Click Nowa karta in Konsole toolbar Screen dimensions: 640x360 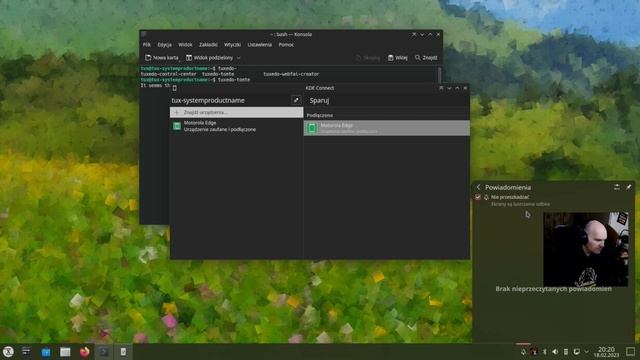click(x=162, y=58)
